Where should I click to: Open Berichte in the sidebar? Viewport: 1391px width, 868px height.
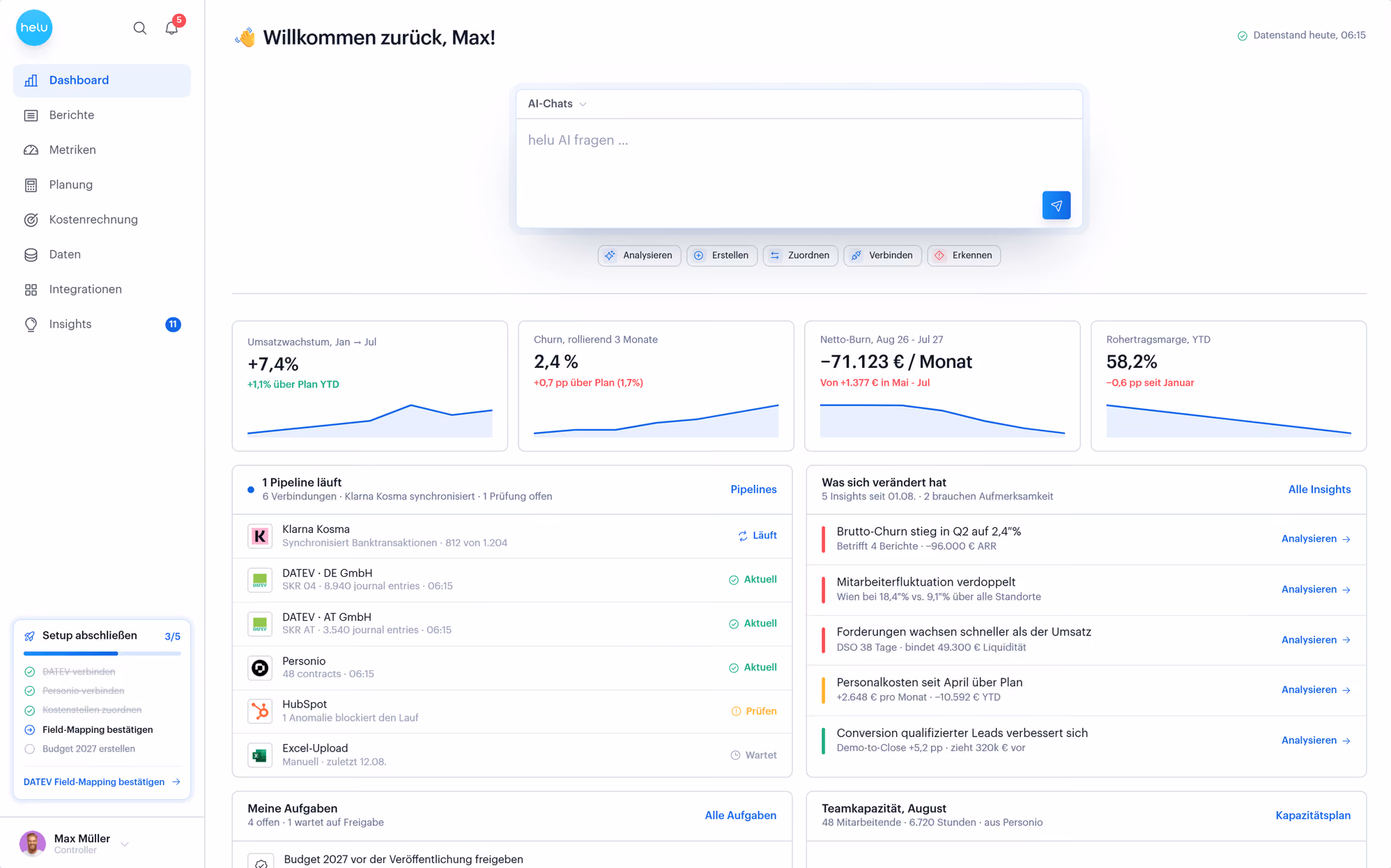point(102,115)
